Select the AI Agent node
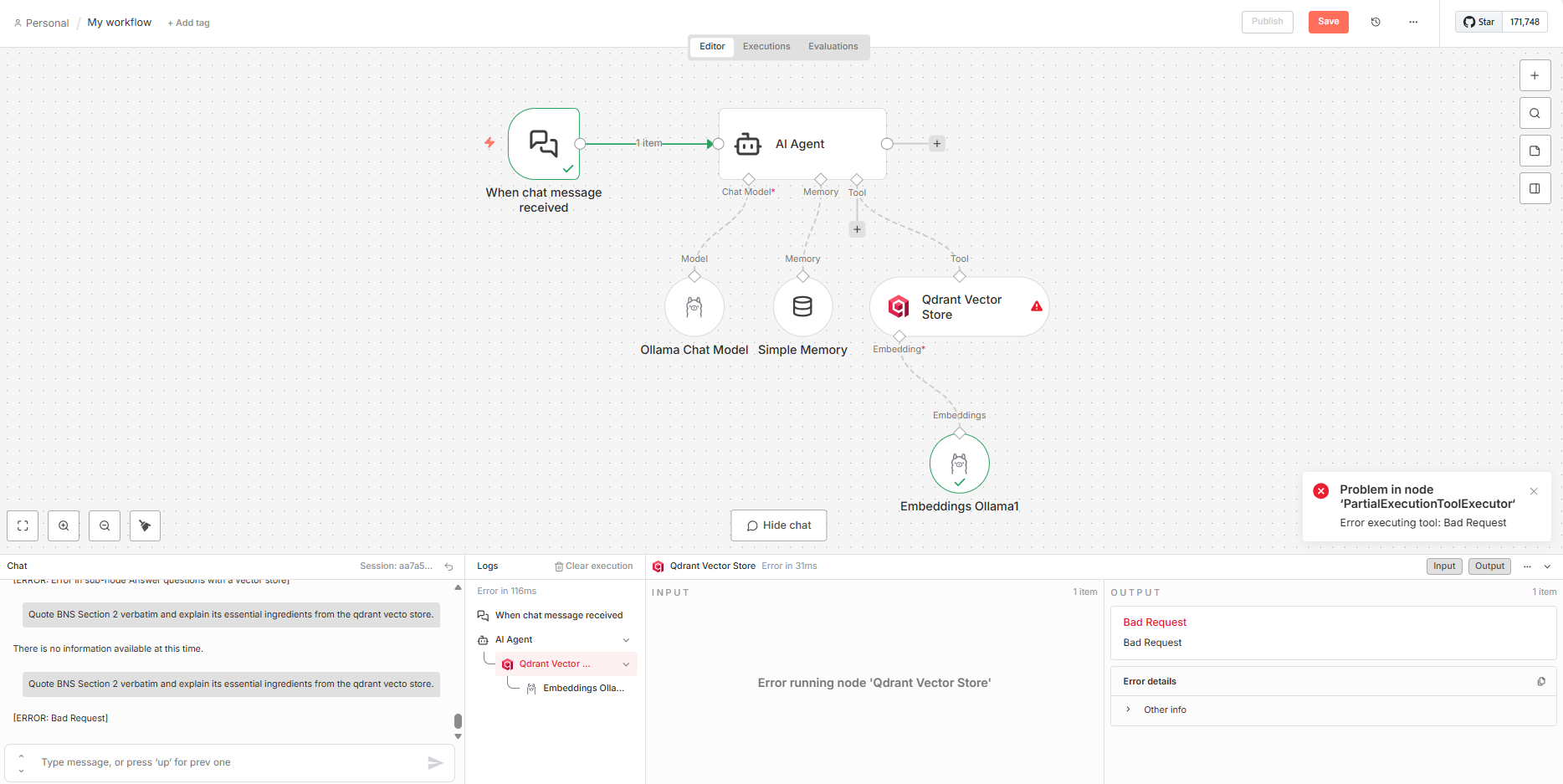1563x784 pixels. coord(802,144)
